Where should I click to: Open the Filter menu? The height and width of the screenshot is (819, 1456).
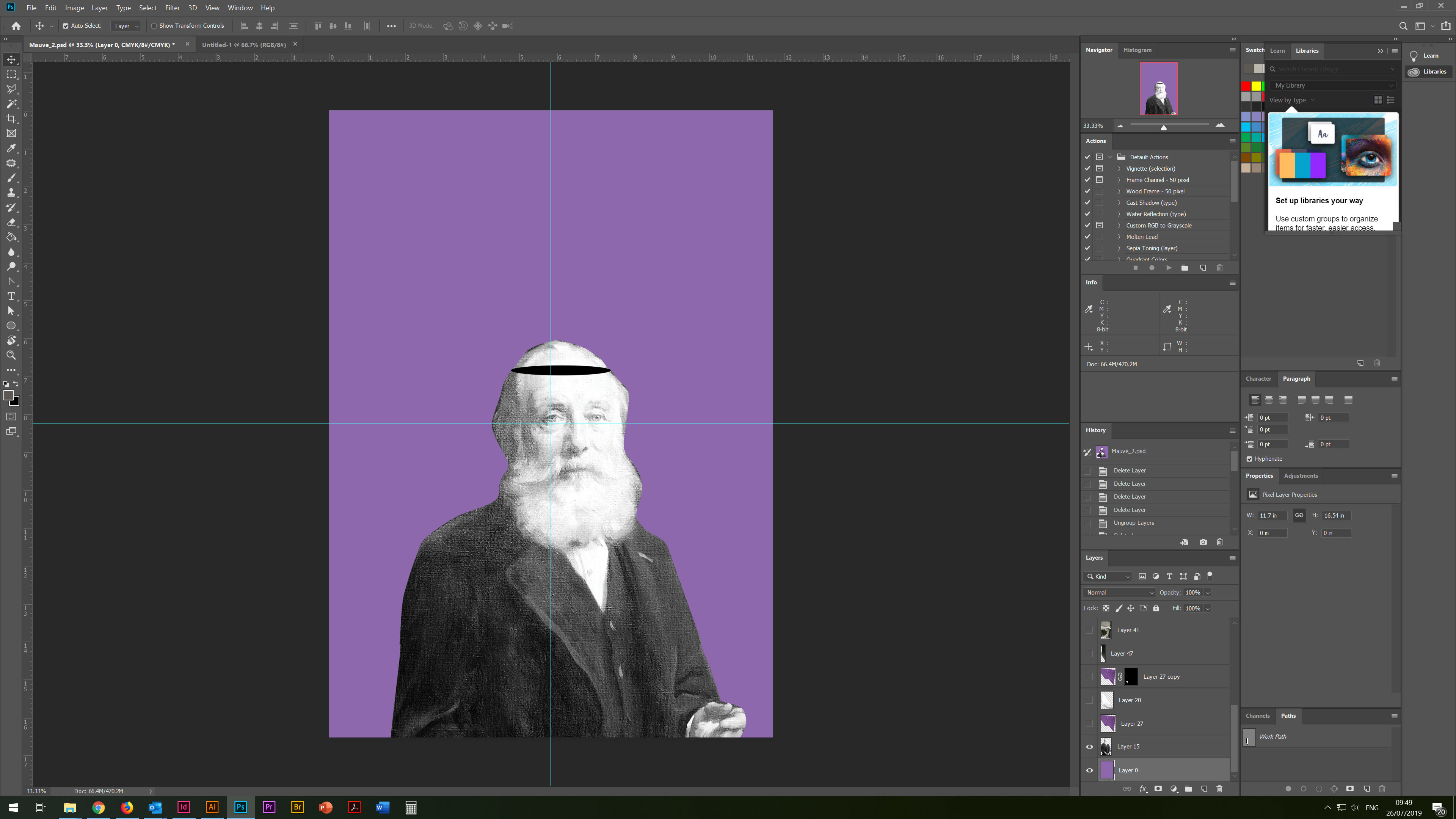click(x=173, y=8)
